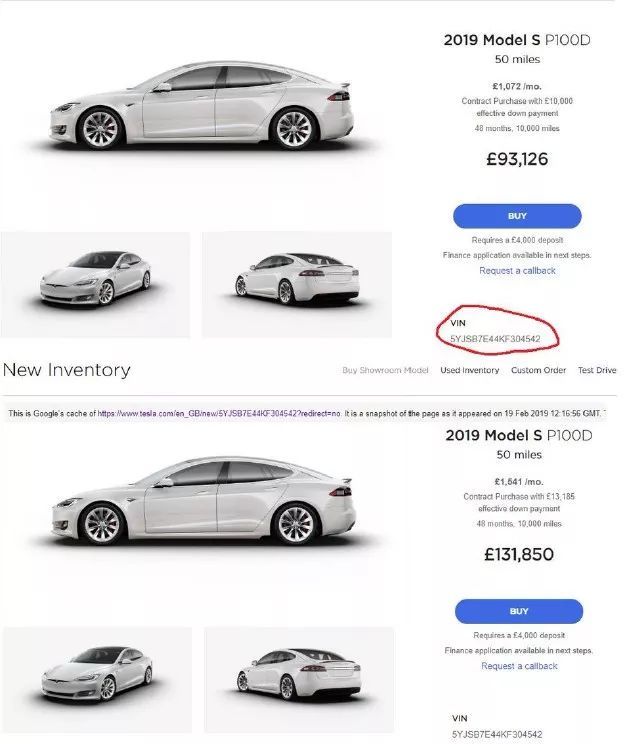Click the upper 2019 Model S P100D title
Viewport: 630px width, 744px height.
[x=517, y=40]
